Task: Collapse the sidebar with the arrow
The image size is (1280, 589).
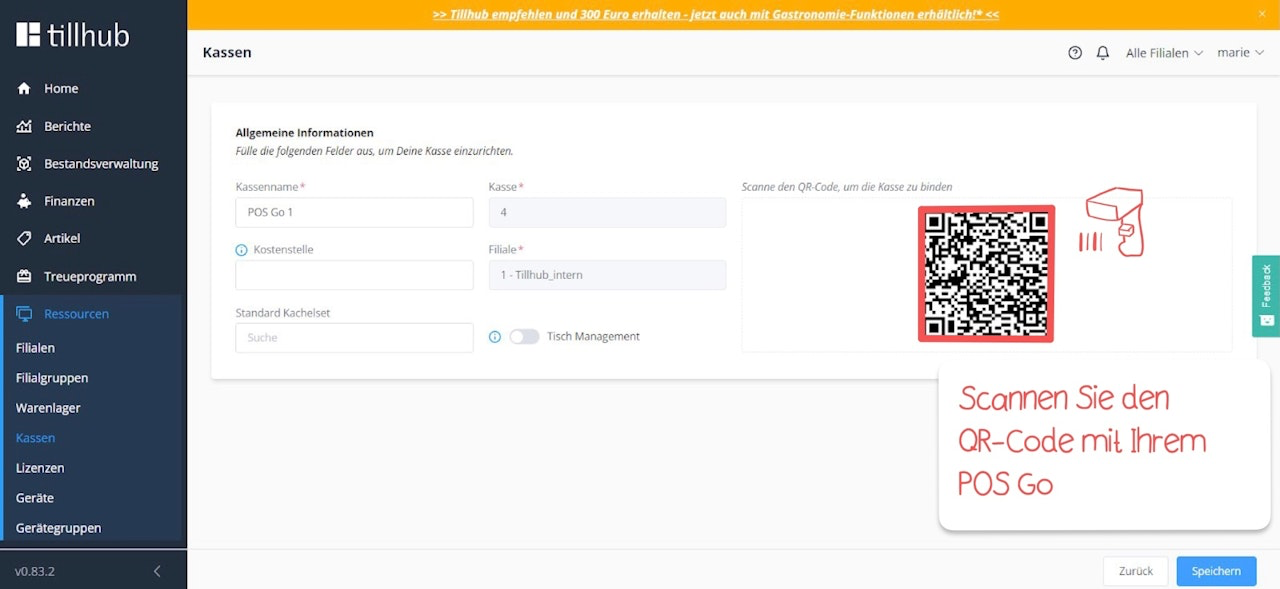Action: point(157,571)
